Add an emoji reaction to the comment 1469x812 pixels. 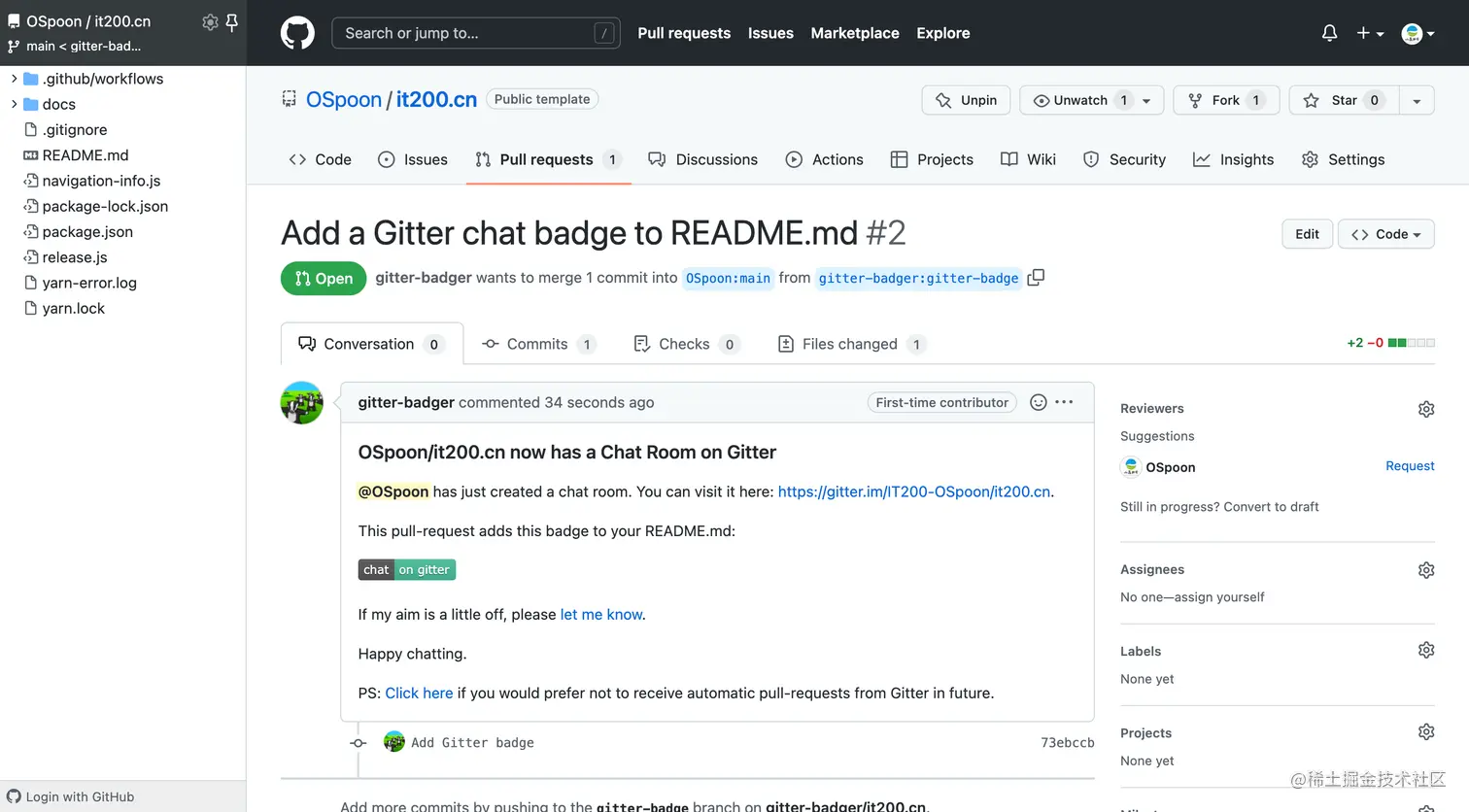[1038, 402]
